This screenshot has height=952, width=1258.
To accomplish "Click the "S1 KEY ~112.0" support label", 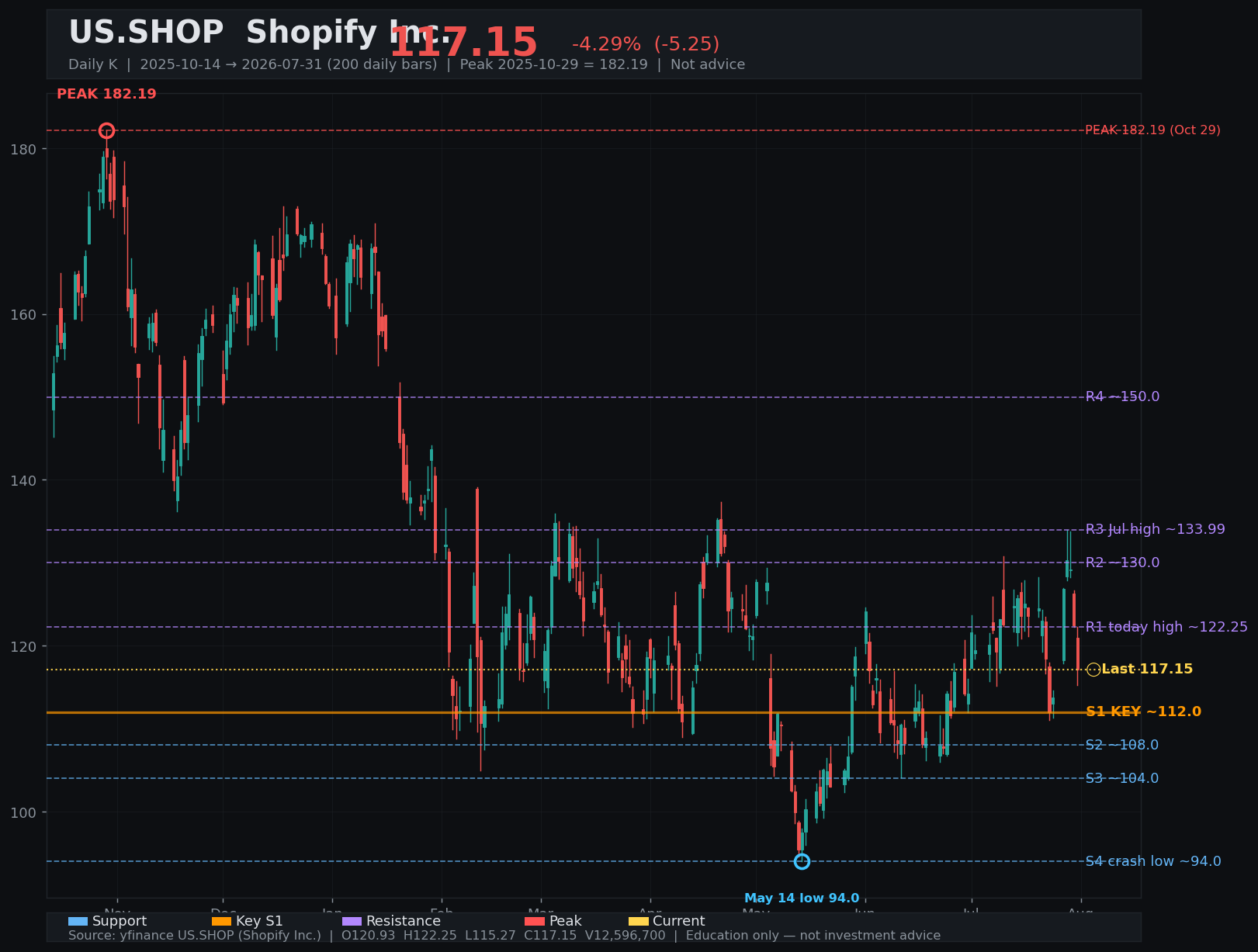I will click(x=1143, y=711).
